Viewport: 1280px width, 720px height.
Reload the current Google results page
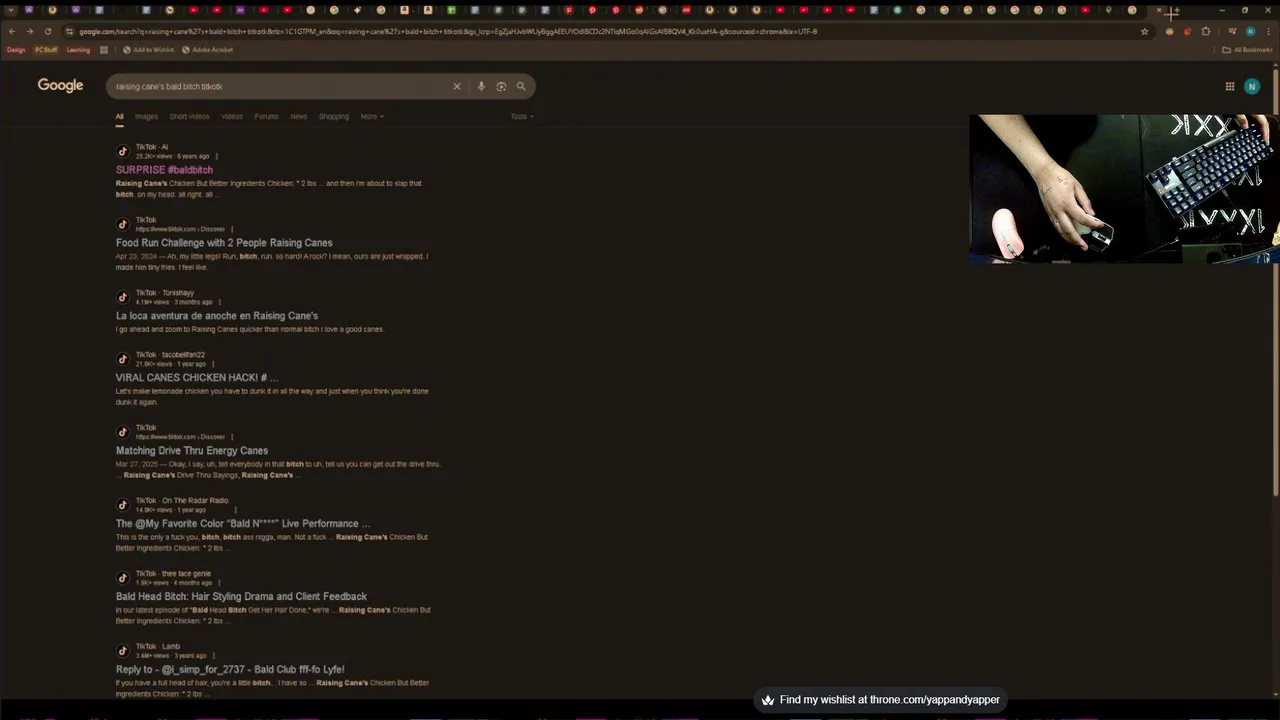pyautogui.click(x=47, y=31)
